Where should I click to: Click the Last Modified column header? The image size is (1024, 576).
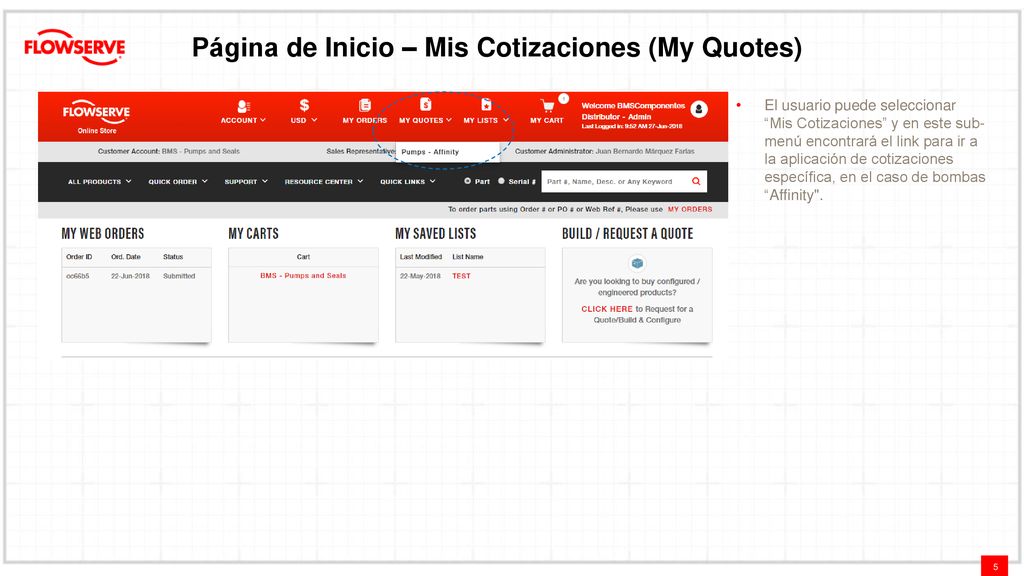point(421,257)
